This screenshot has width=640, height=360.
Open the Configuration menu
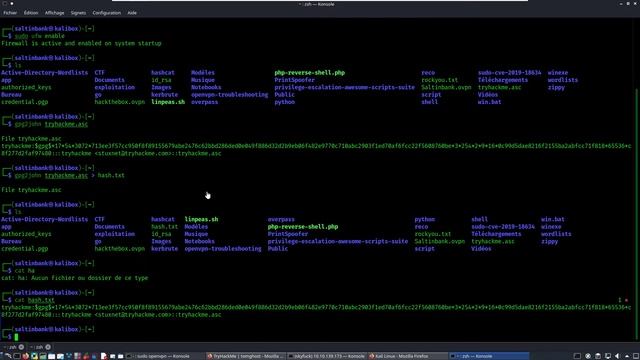[107, 13]
